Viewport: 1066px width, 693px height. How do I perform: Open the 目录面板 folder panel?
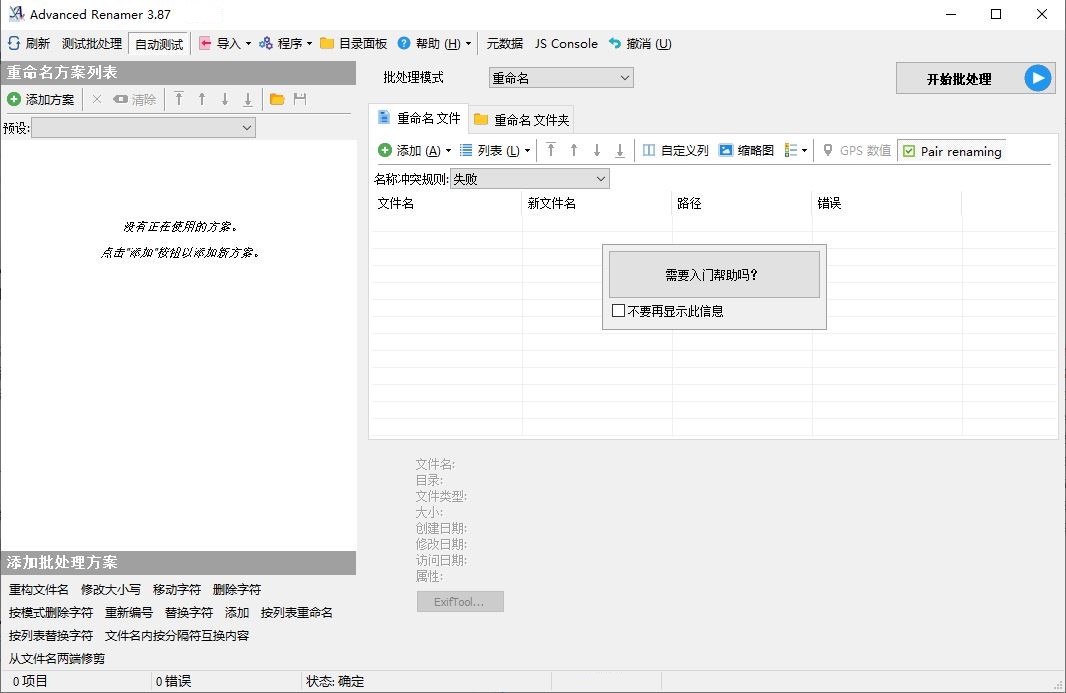[354, 44]
